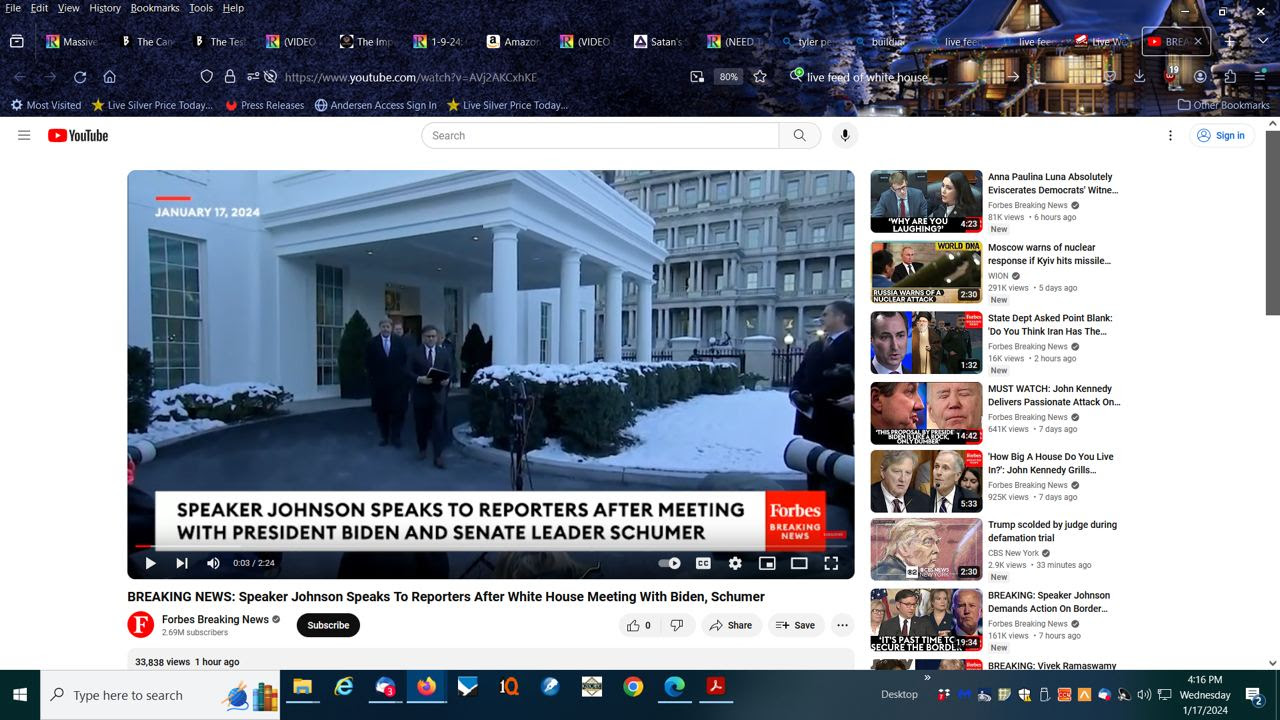
Task: Open the more actions menu beside Save
Action: click(842, 625)
